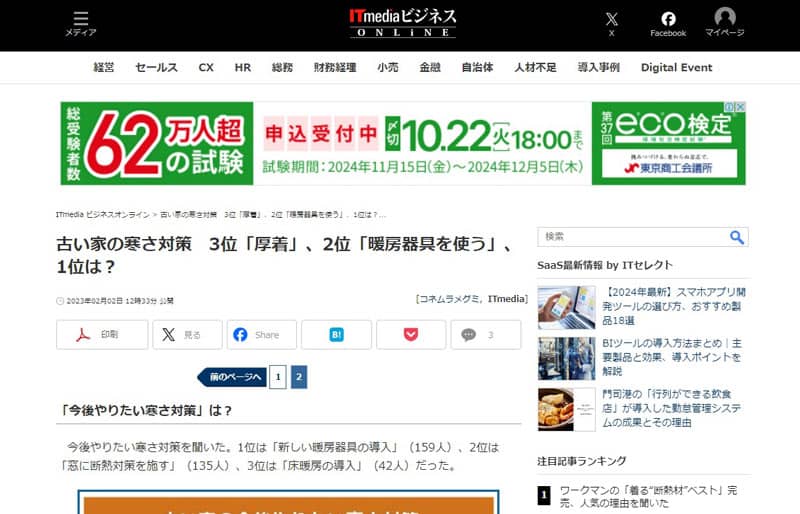Close the ad with the X button

coord(741,107)
